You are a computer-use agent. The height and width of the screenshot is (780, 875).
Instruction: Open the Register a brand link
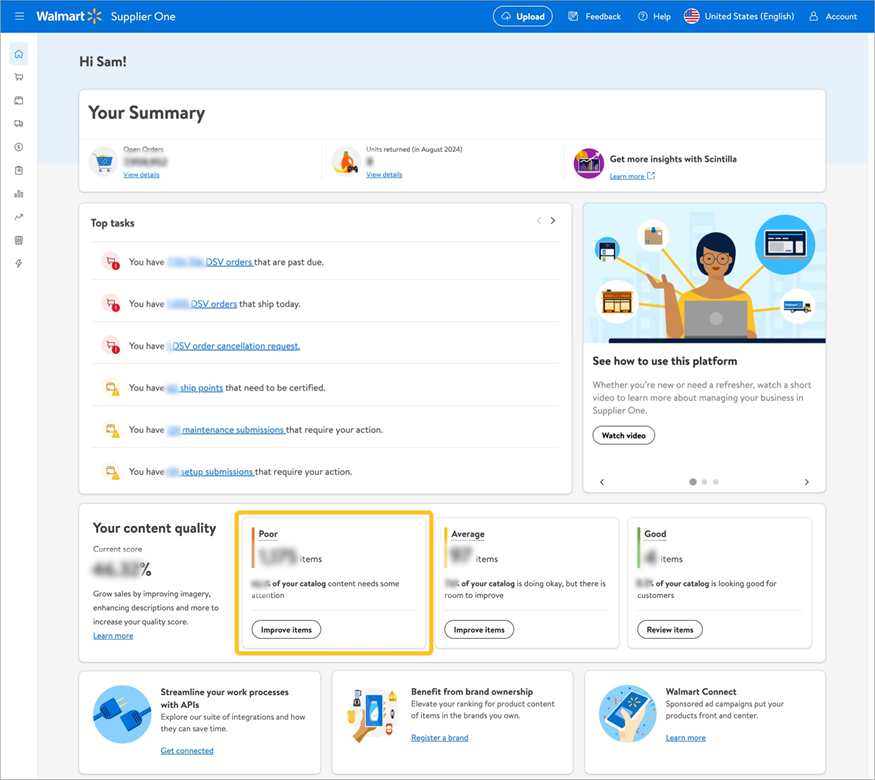pos(440,738)
